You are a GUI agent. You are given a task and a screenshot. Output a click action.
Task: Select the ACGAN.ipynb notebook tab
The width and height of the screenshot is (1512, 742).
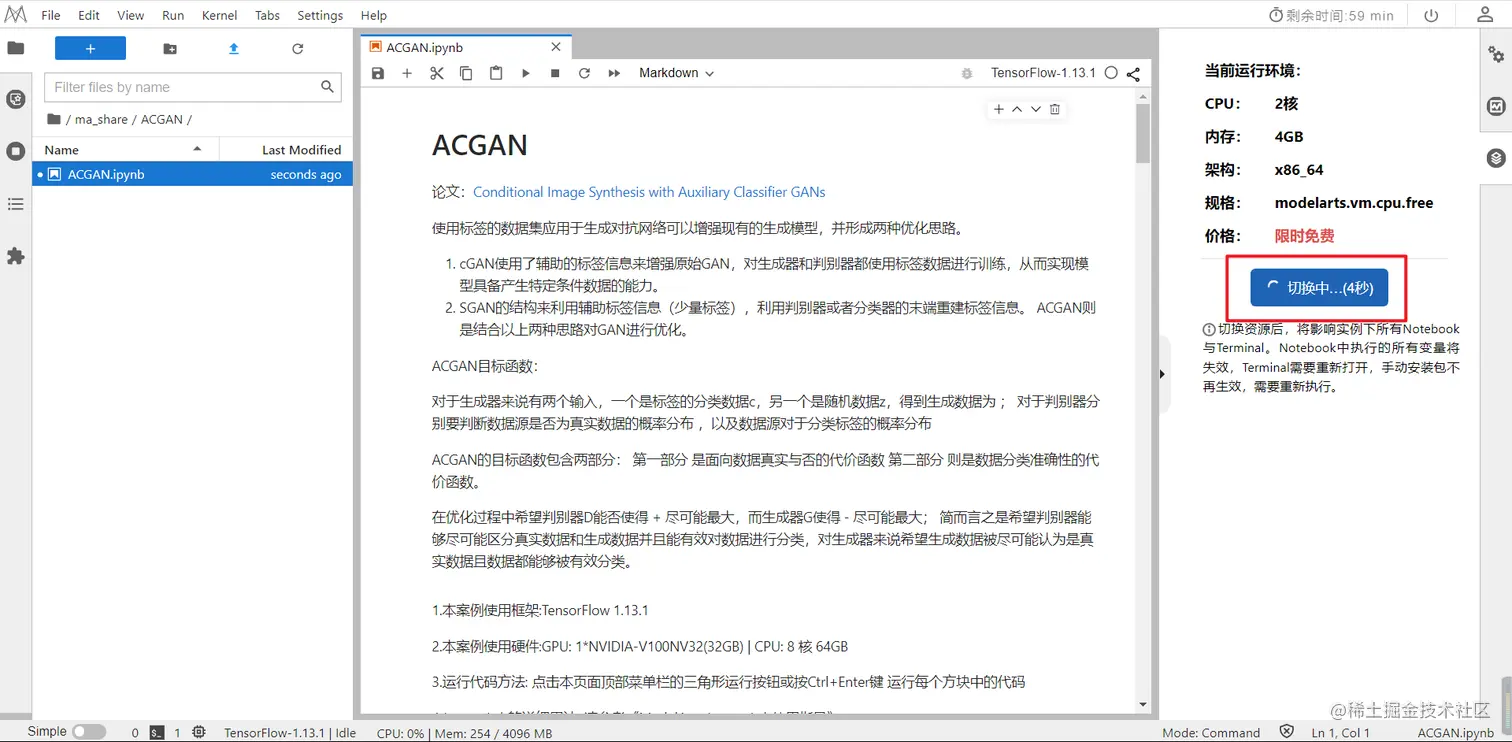point(466,47)
